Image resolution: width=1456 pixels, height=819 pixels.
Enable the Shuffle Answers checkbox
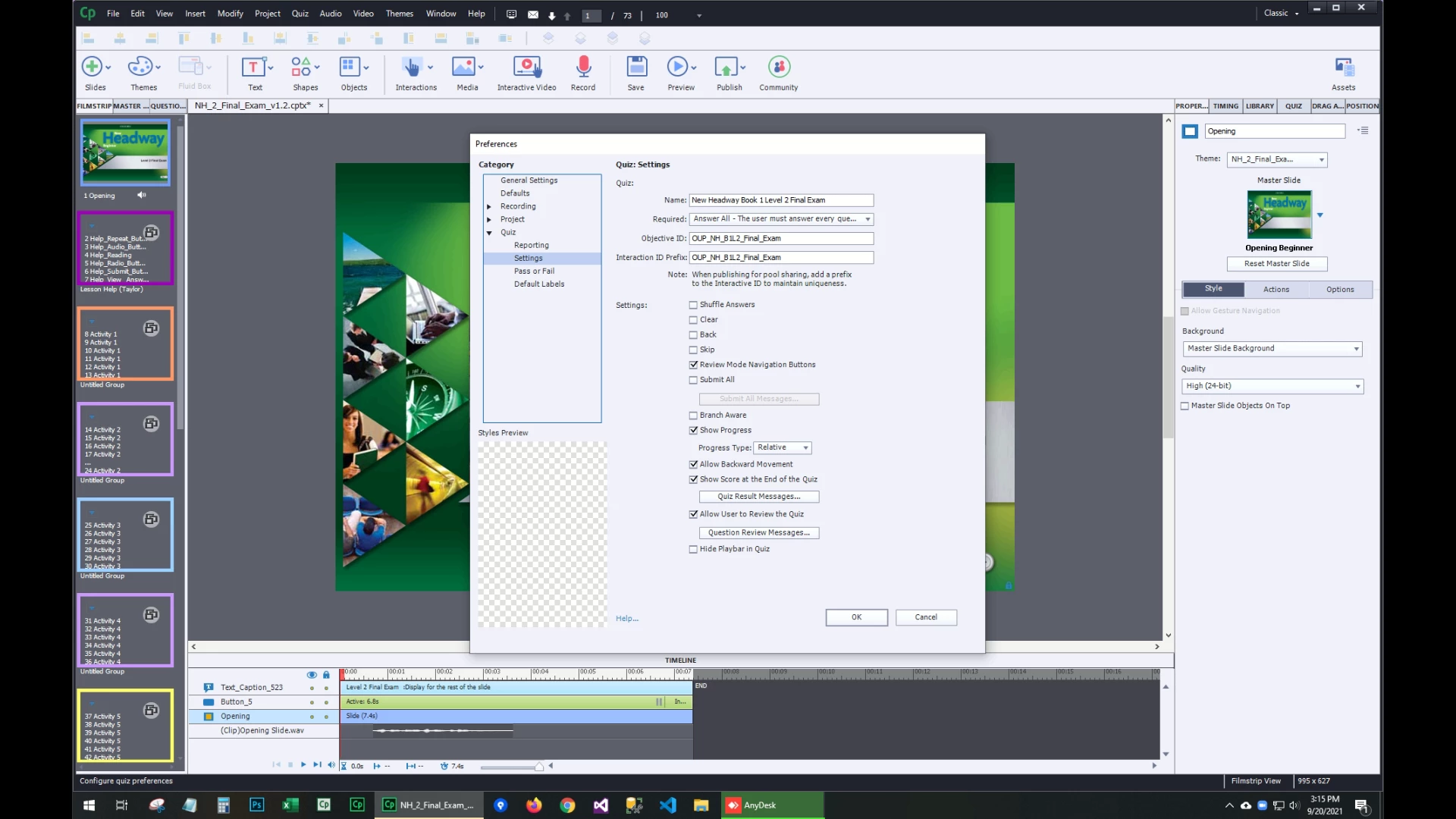[x=693, y=305]
